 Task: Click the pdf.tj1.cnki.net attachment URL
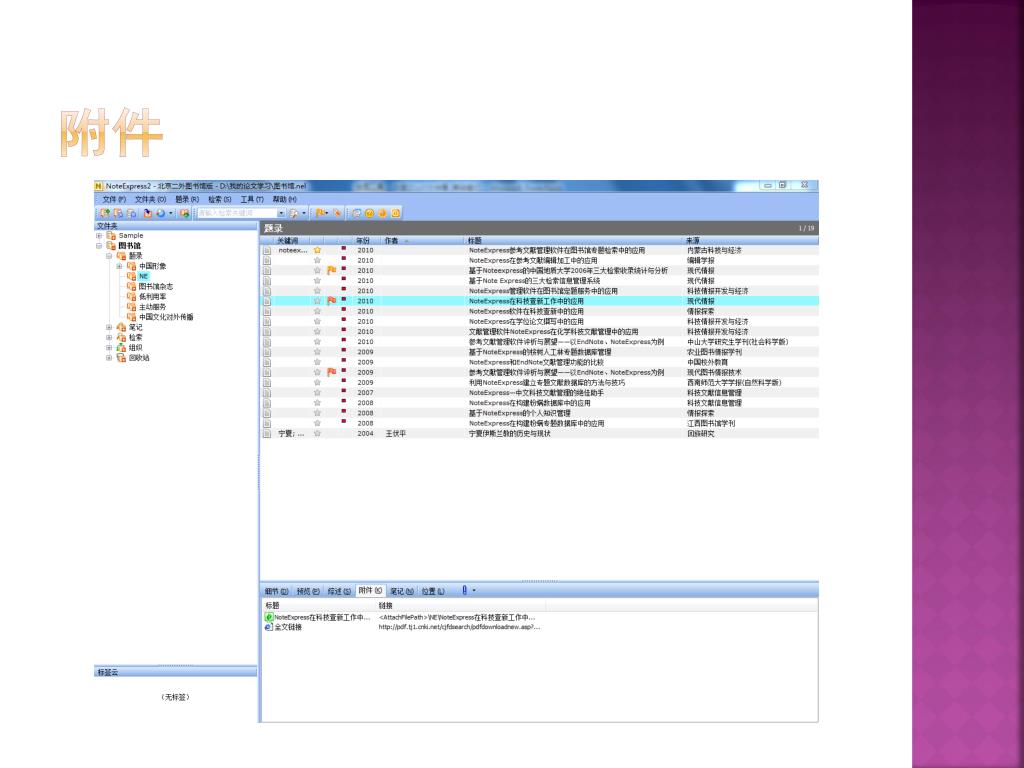[459, 627]
